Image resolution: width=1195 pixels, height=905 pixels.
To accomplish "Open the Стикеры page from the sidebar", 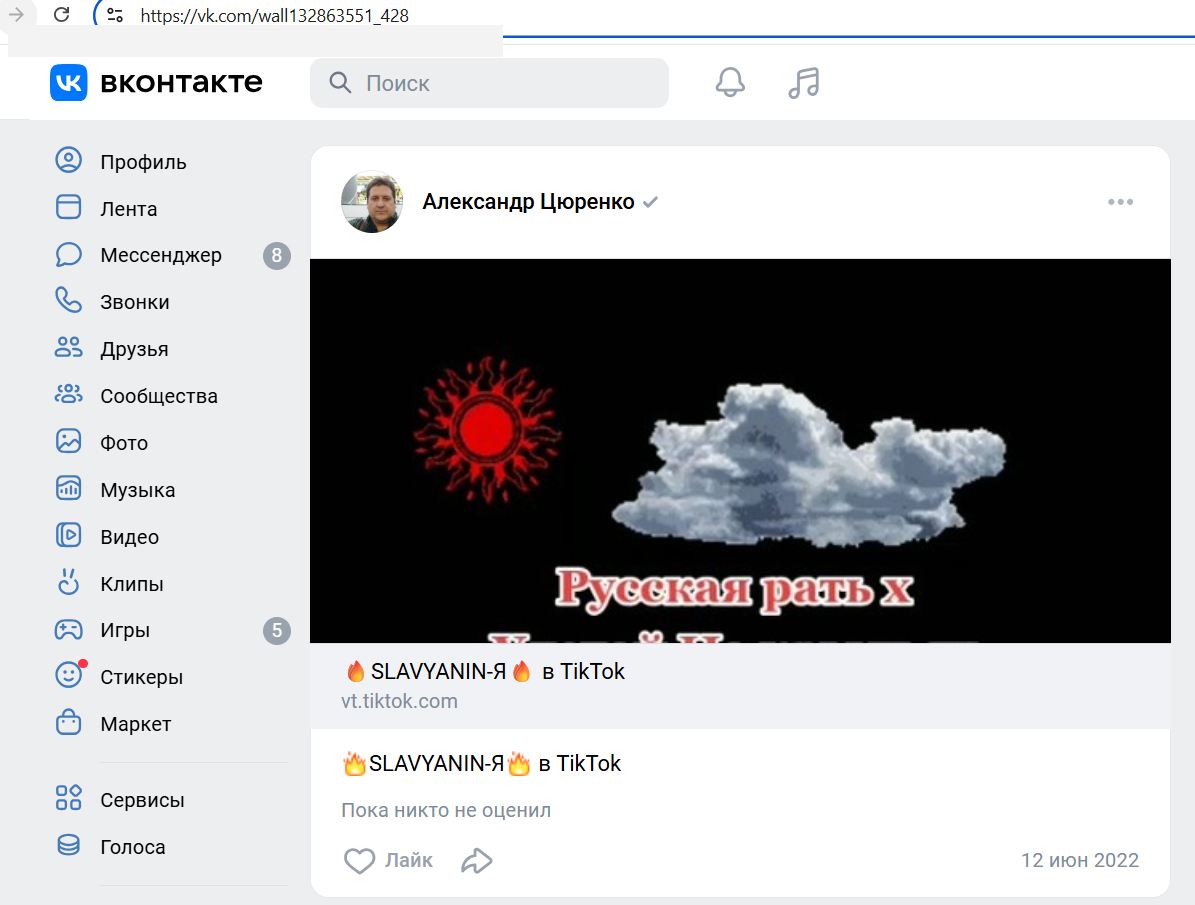I will (x=140, y=677).
